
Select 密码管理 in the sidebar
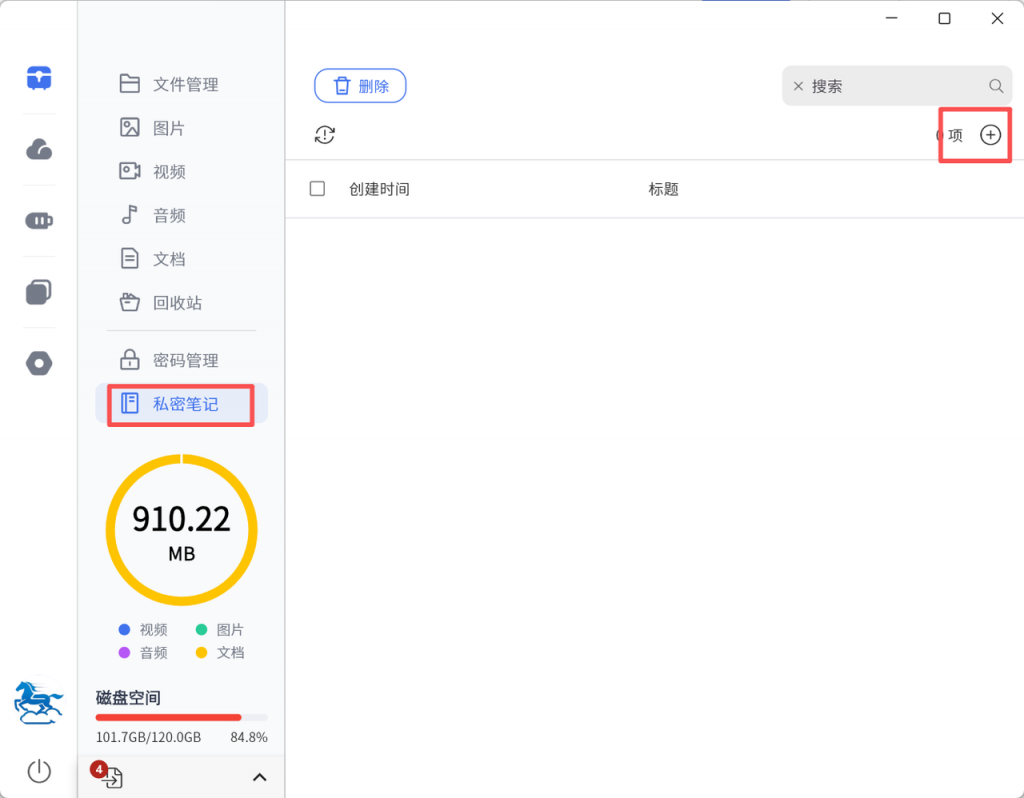coord(184,360)
